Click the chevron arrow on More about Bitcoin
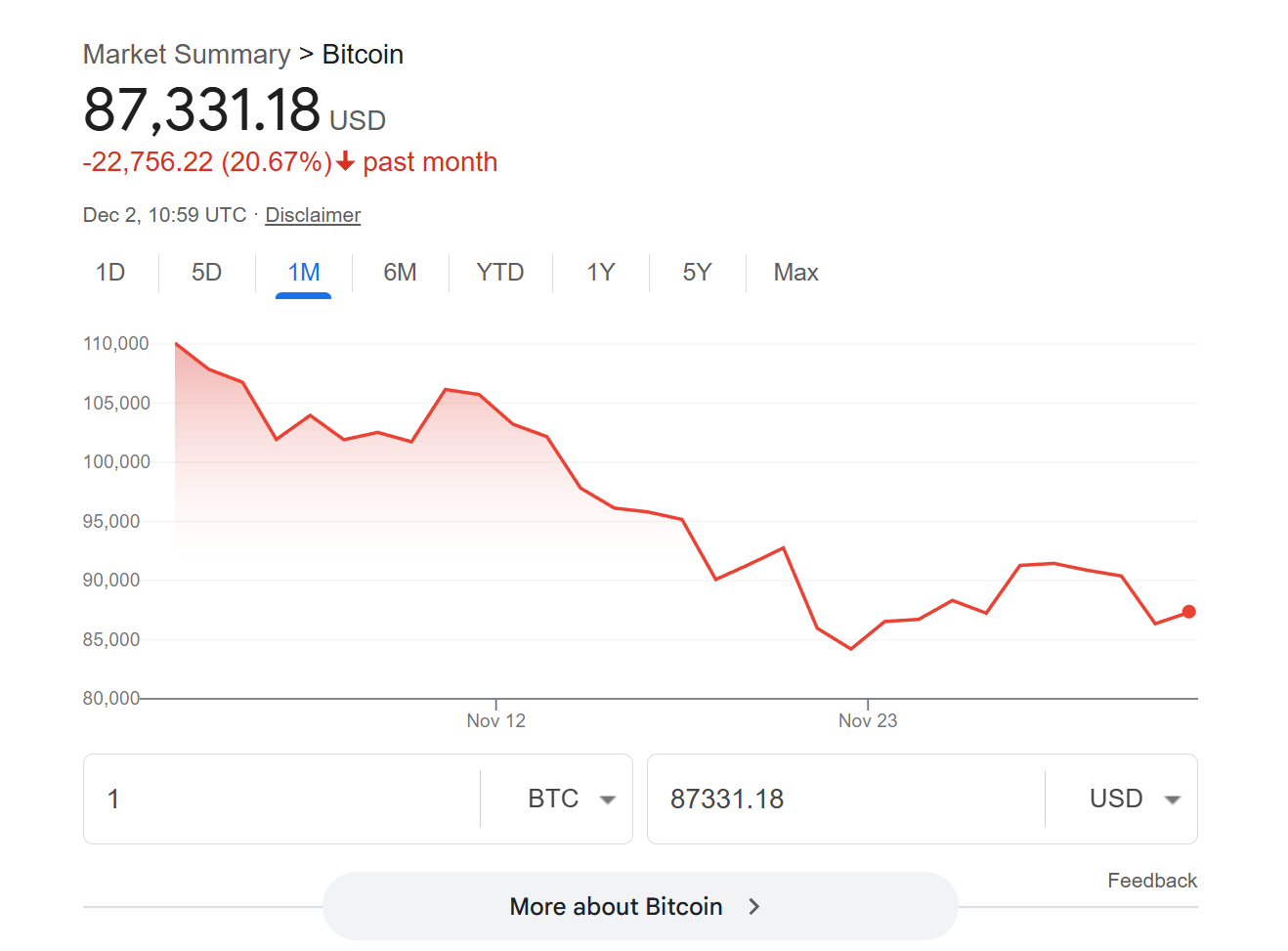The height and width of the screenshot is (951, 1288). point(753,907)
